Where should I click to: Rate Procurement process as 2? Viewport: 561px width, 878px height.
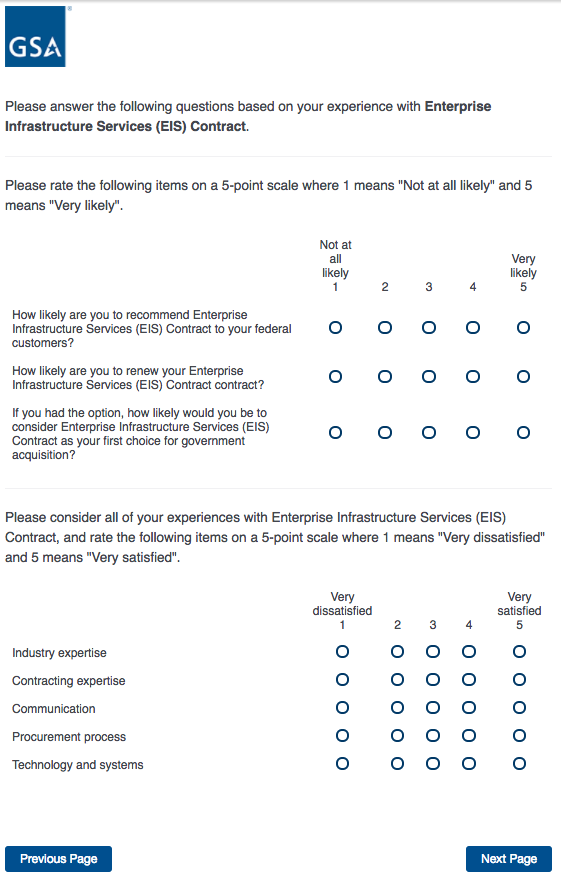tap(398, 736)
